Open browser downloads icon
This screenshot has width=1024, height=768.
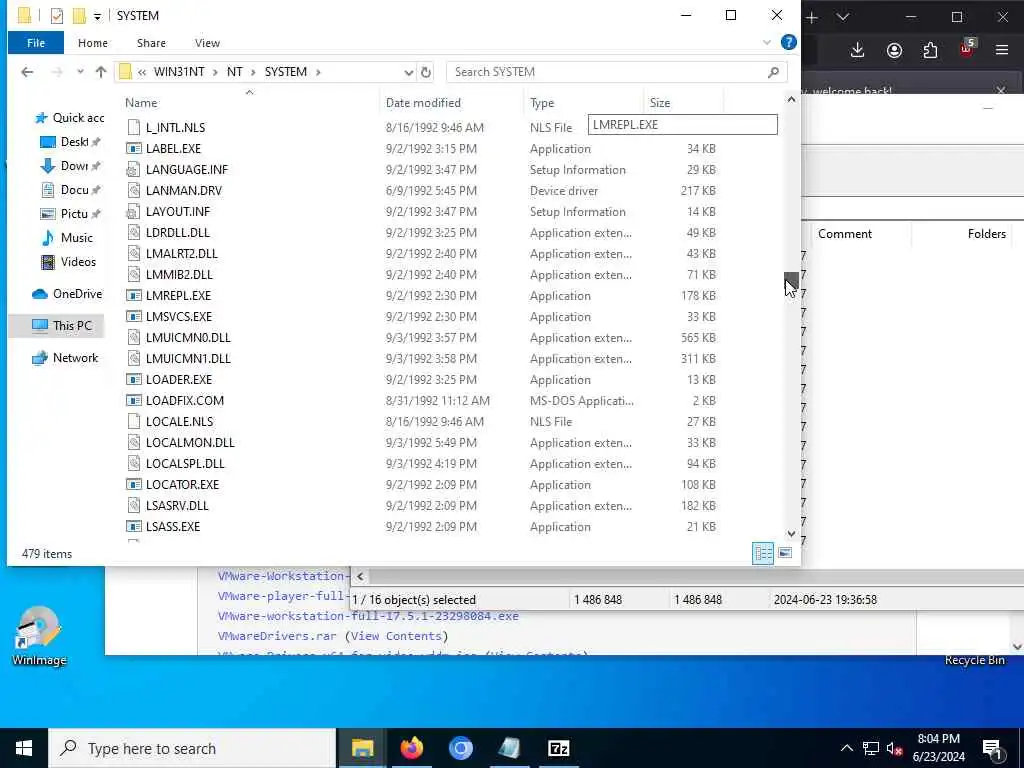(857, 50)
